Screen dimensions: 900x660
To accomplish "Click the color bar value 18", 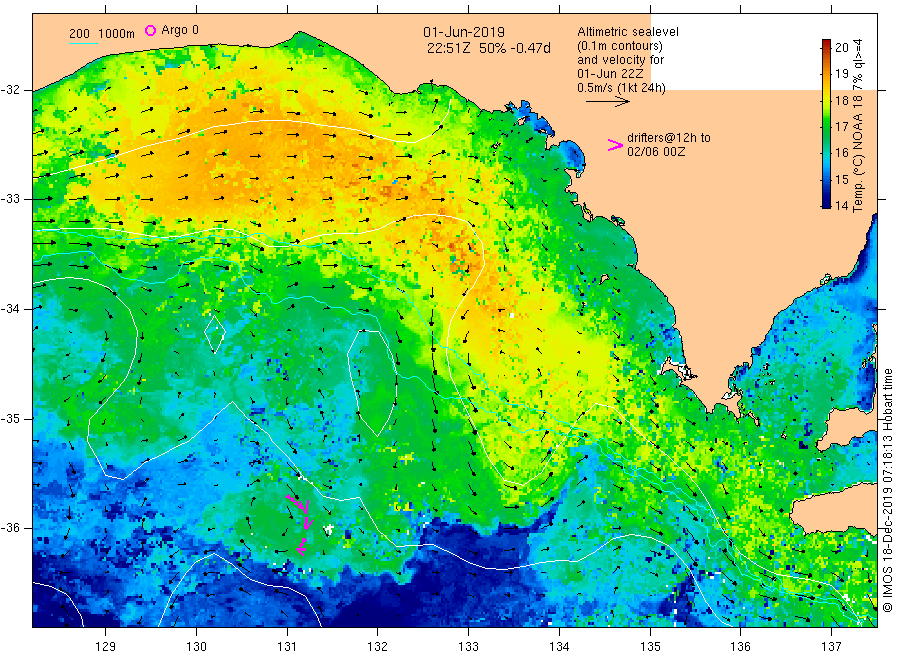I will tap(842, 100).
